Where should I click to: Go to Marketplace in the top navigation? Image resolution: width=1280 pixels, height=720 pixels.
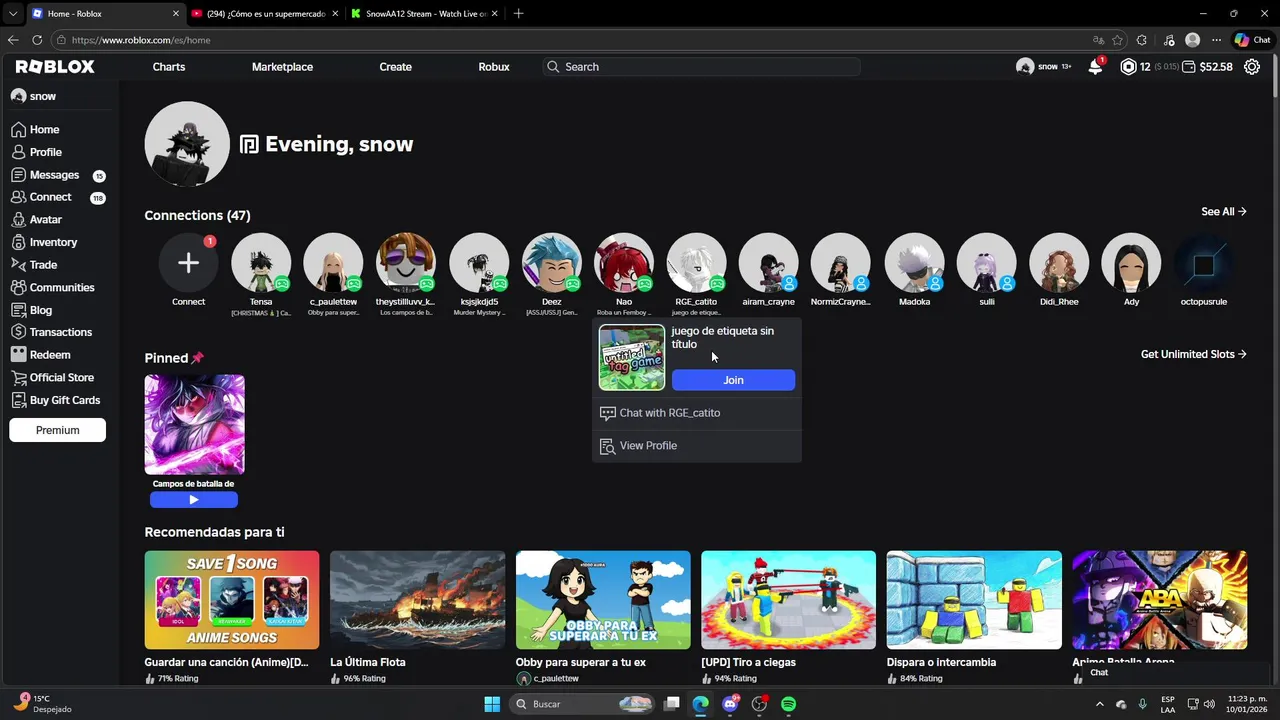click(x=282, y=67)
